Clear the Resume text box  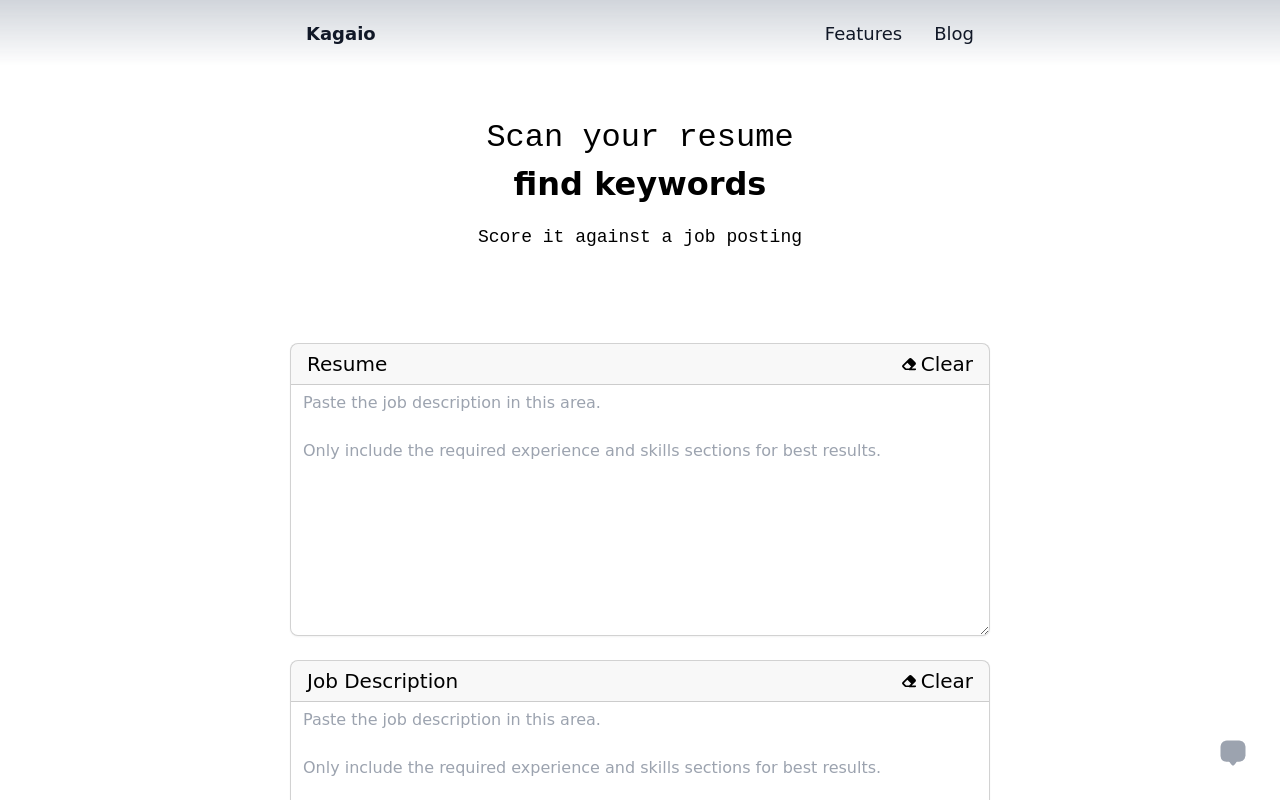pyautogui.click(x=938, y=364)
